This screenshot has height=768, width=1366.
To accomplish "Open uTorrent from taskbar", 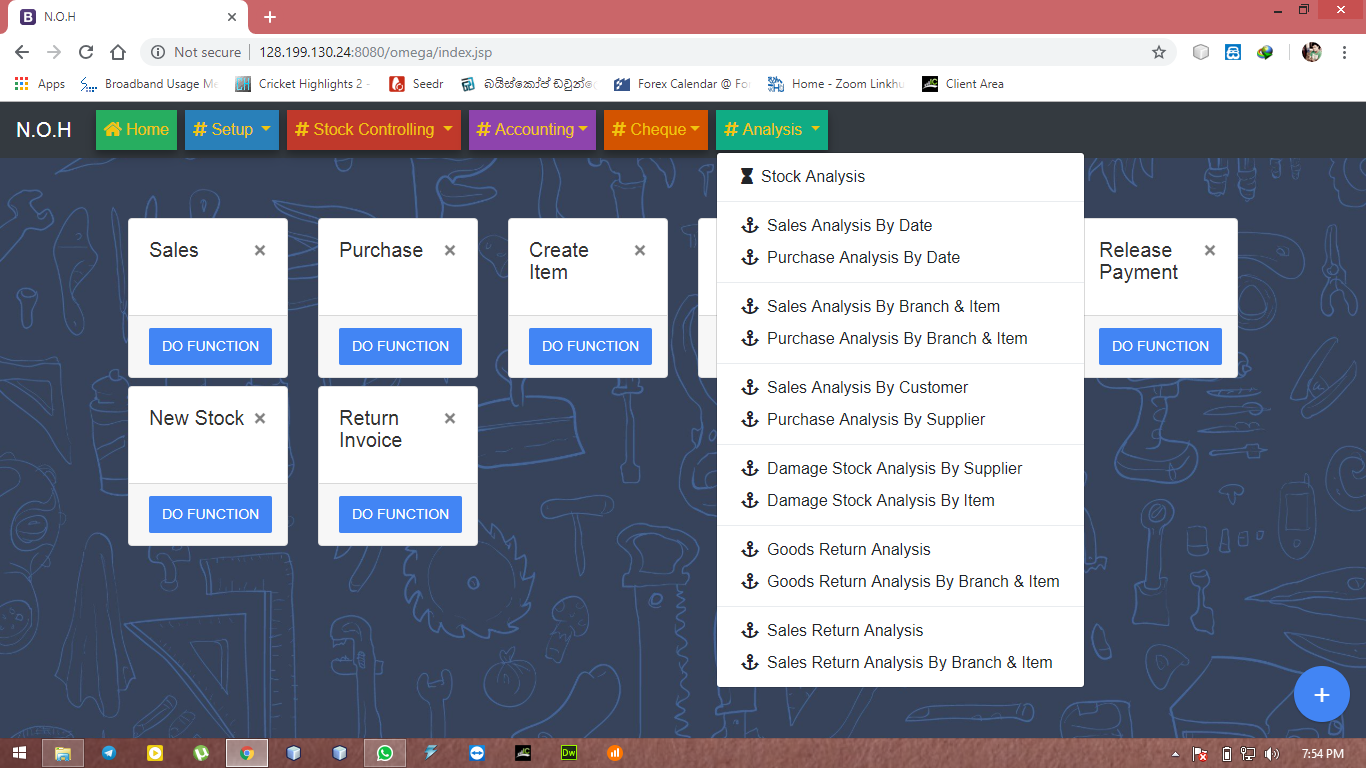I will pos(201,753).
